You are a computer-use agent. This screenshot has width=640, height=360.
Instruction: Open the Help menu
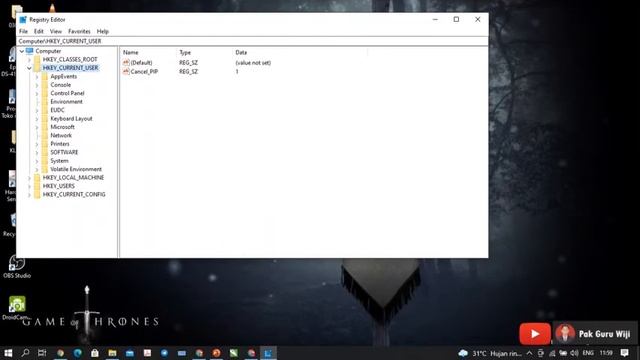(102, 31)
